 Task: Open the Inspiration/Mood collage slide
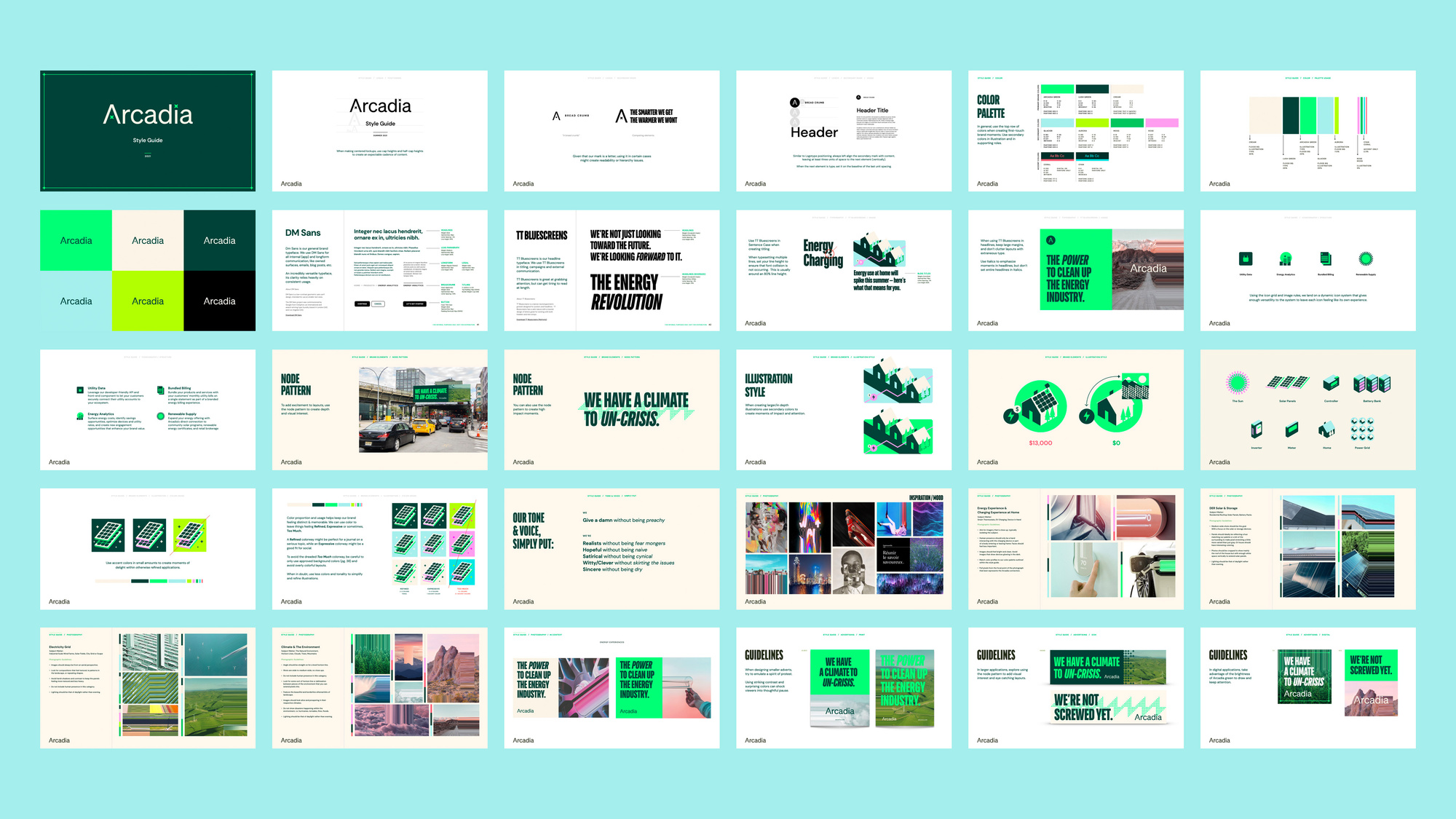pos(844,549)
